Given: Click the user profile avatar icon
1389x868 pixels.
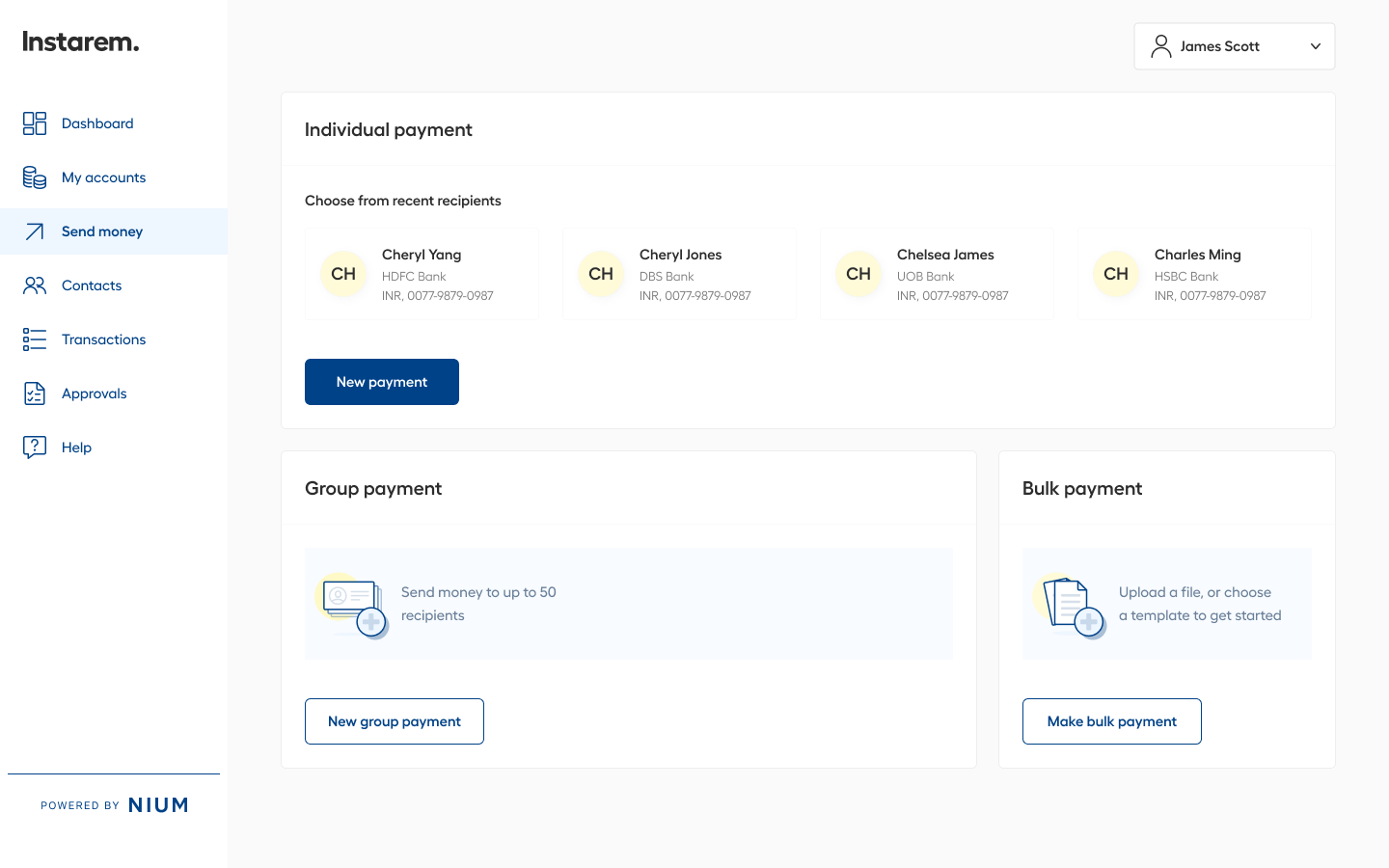Looking at the screenshot, I should (1161, 46).
